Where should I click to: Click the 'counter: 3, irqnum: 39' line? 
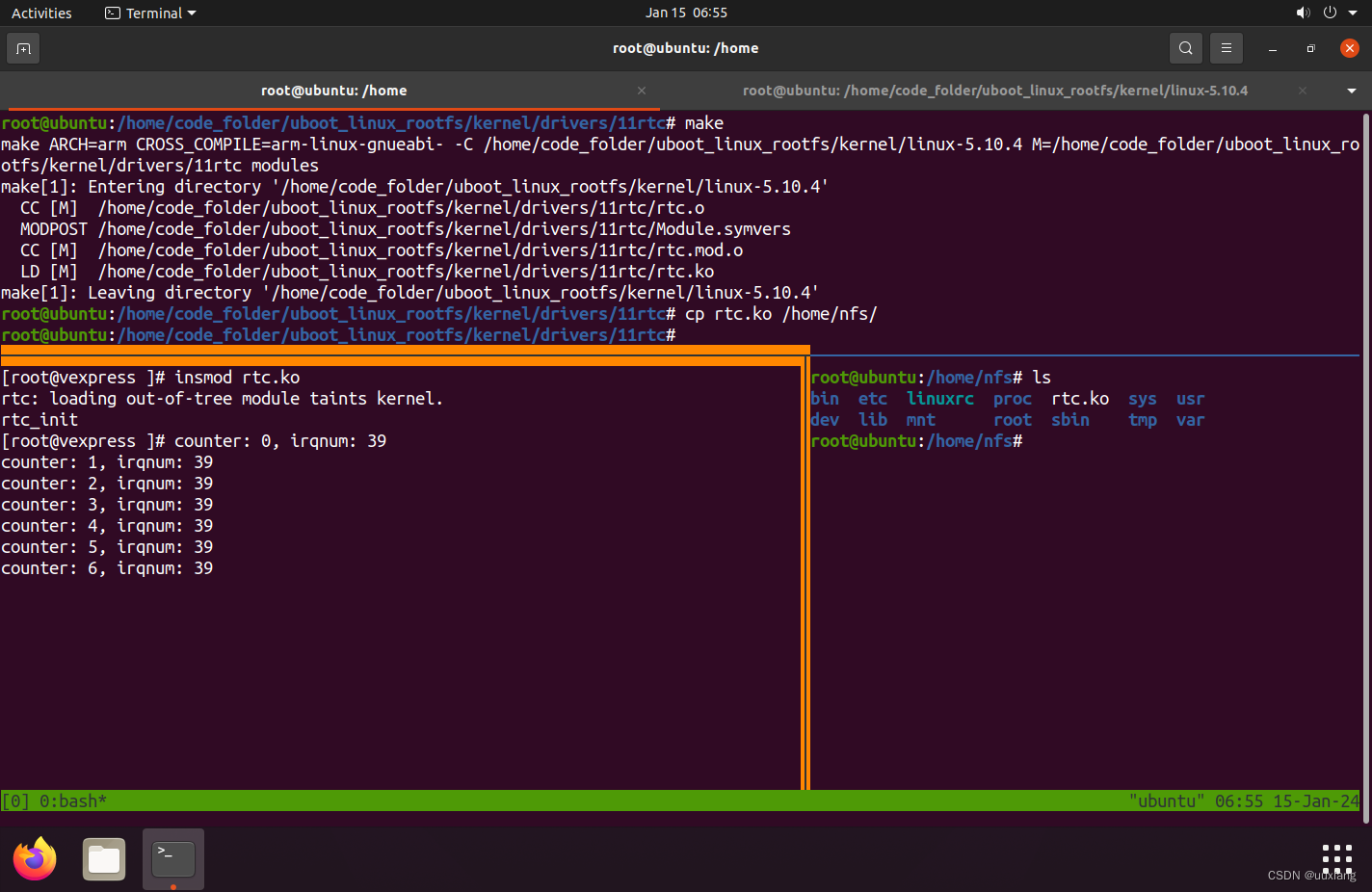click(107, 505)
